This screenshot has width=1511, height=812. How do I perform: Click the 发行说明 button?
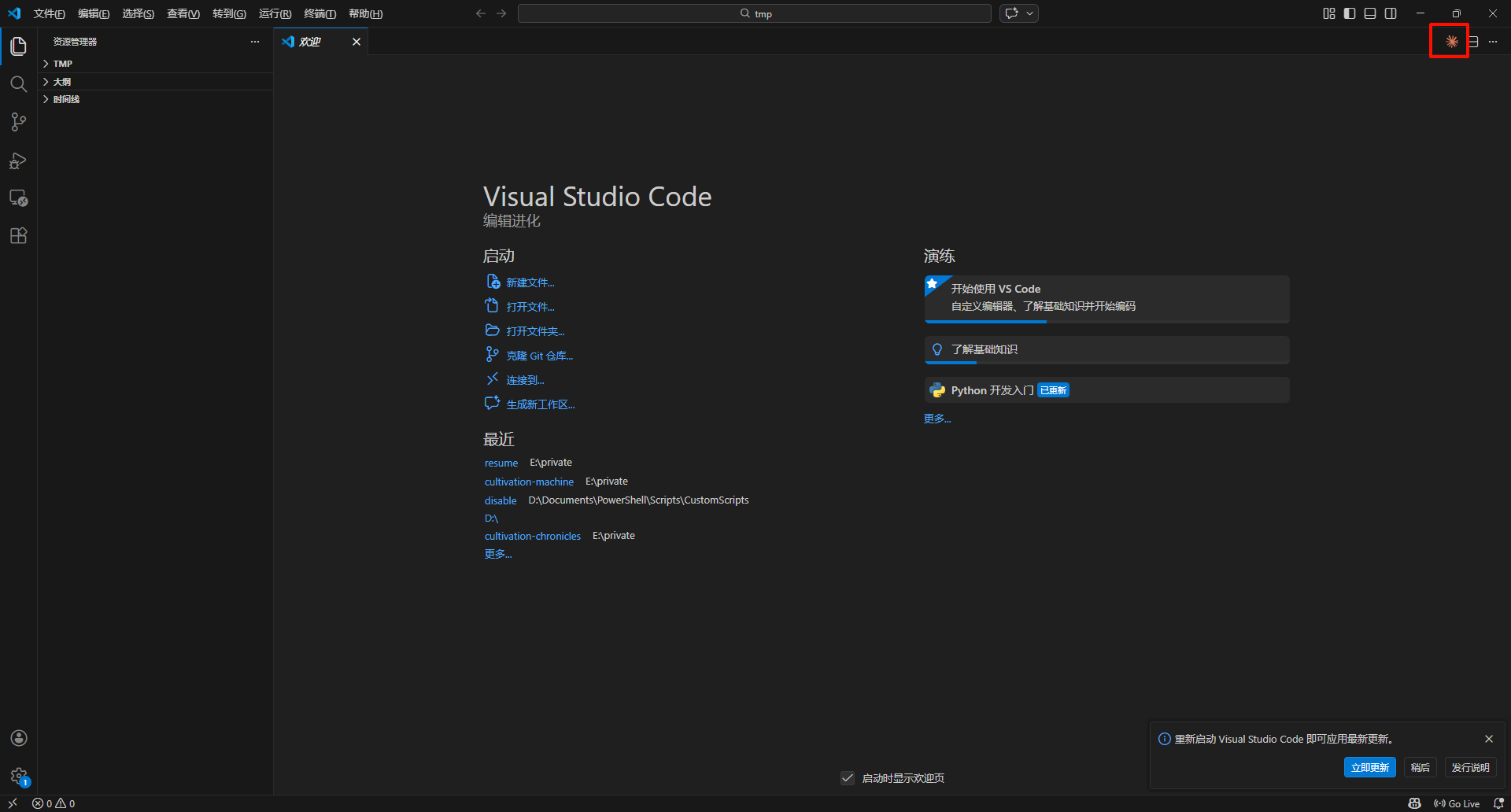coord(1470,767)
